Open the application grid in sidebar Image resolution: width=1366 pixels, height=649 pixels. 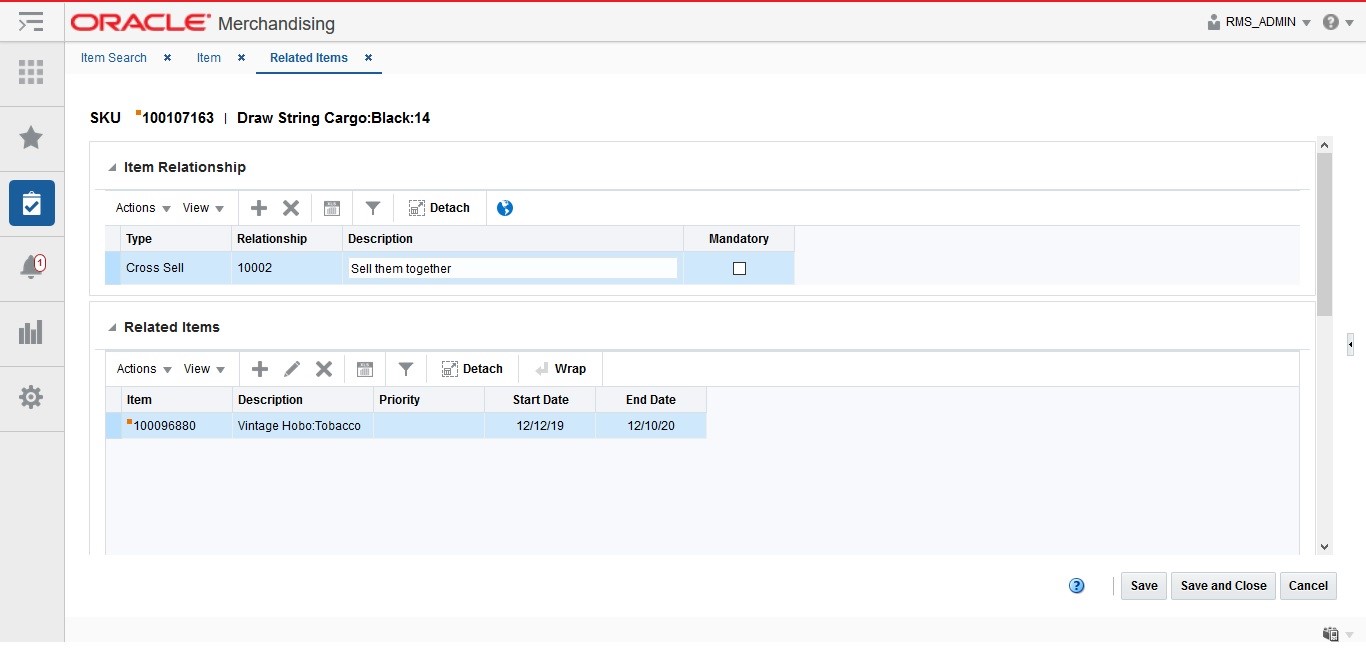(31, 72)
